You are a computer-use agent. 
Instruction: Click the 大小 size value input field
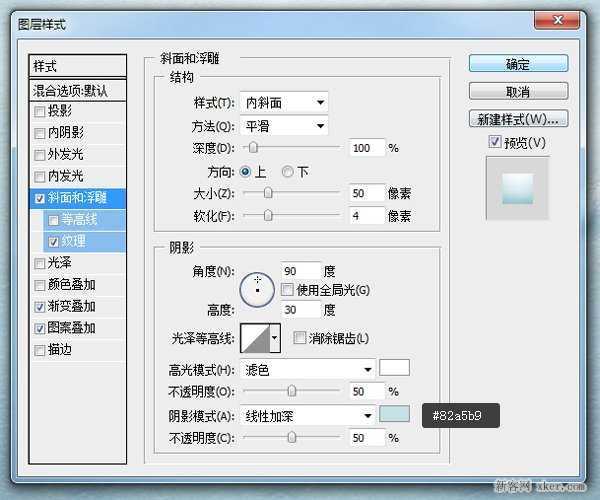tap(366, 193)
